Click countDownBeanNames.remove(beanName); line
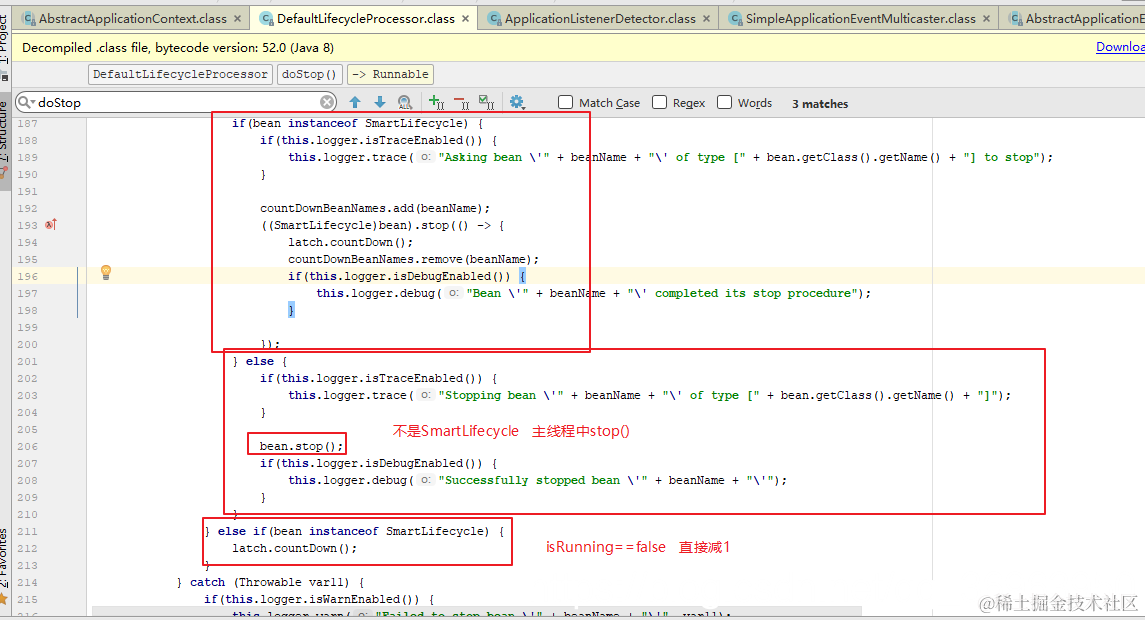 click(413, 259)
